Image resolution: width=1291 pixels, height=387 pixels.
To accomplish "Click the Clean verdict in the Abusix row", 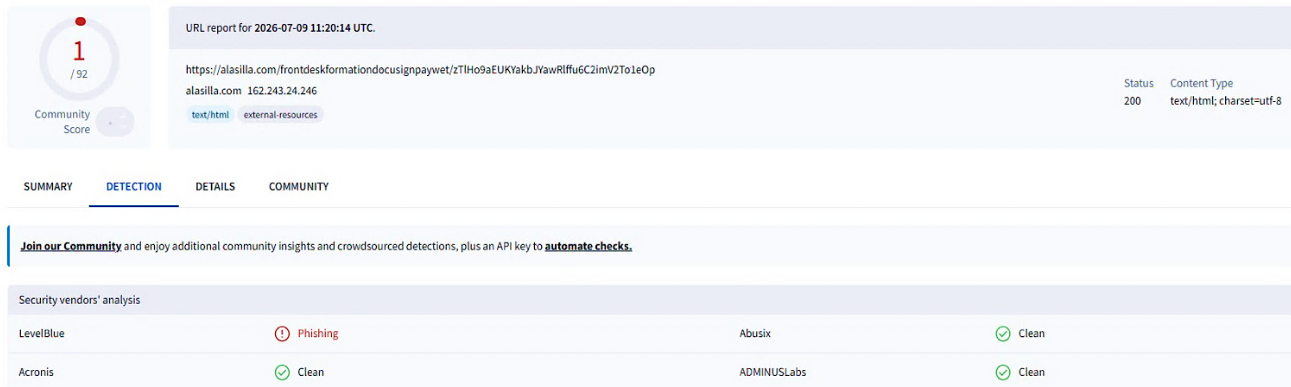I will pos(1031,334).
